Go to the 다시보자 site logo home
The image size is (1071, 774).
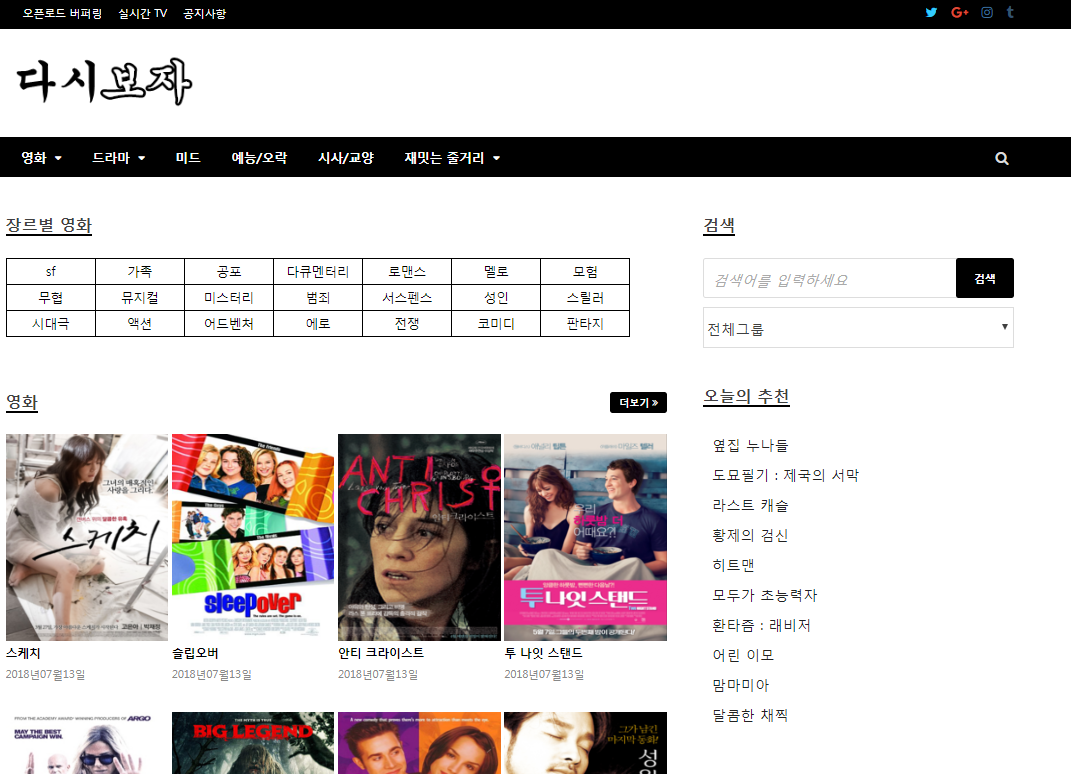point(104,82)
